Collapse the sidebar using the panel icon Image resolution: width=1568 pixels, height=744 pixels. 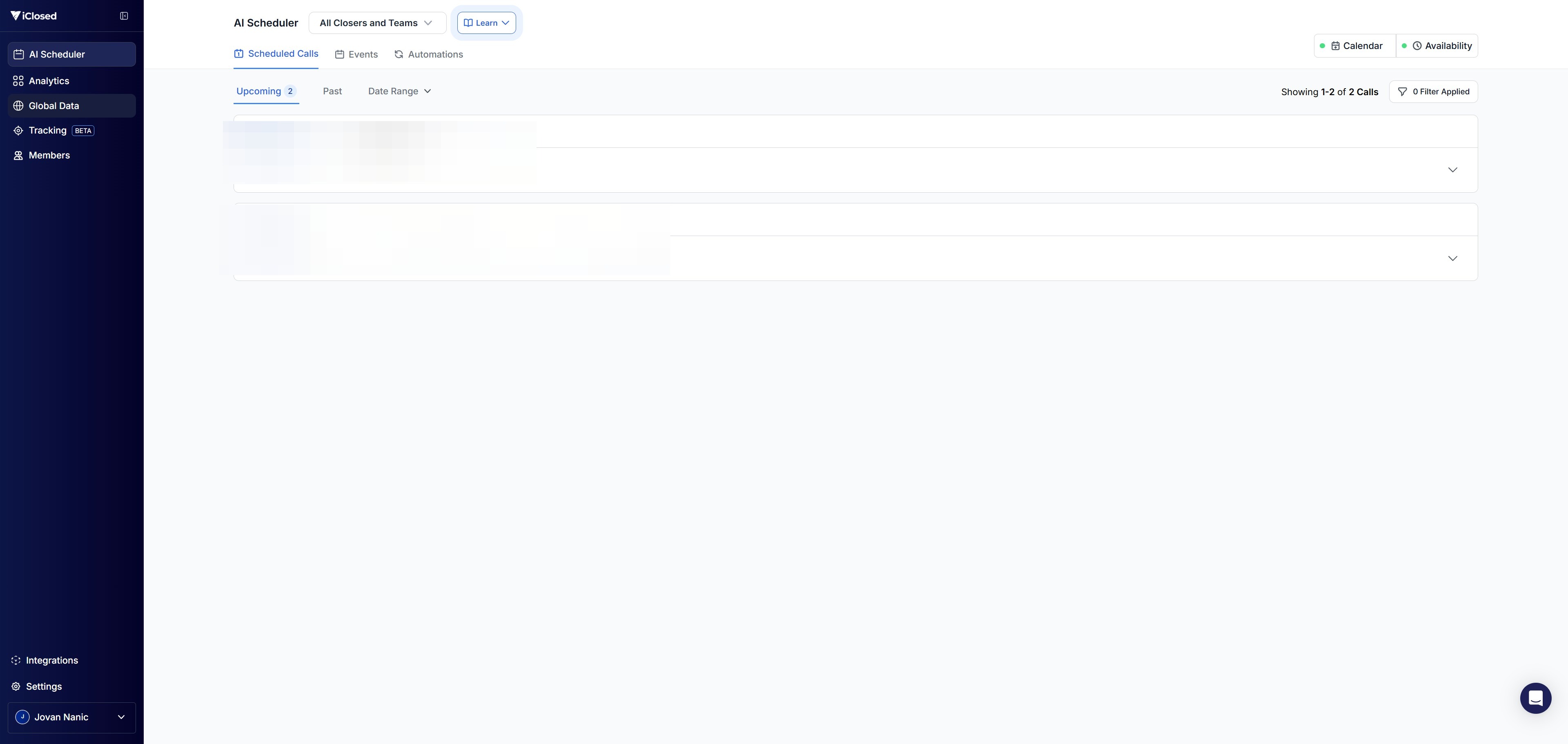pyautogui.click(x=124, y=16)
